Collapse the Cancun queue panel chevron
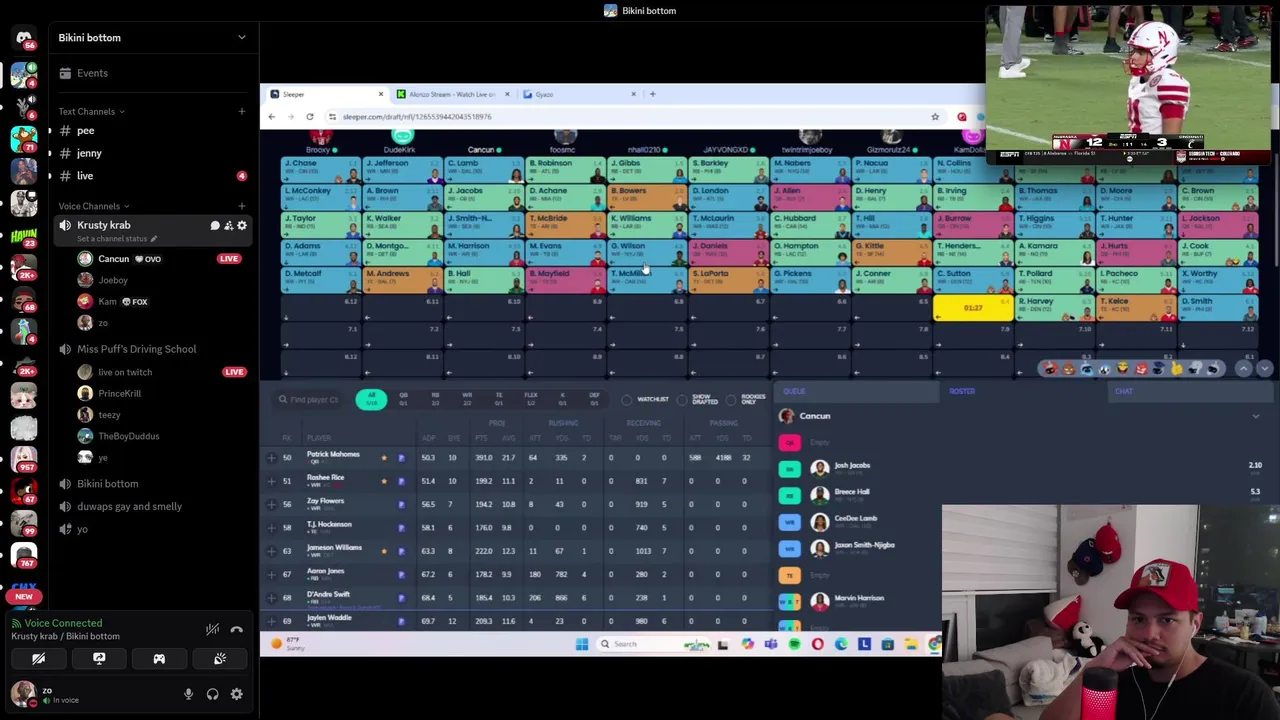 pos(1256,416)
